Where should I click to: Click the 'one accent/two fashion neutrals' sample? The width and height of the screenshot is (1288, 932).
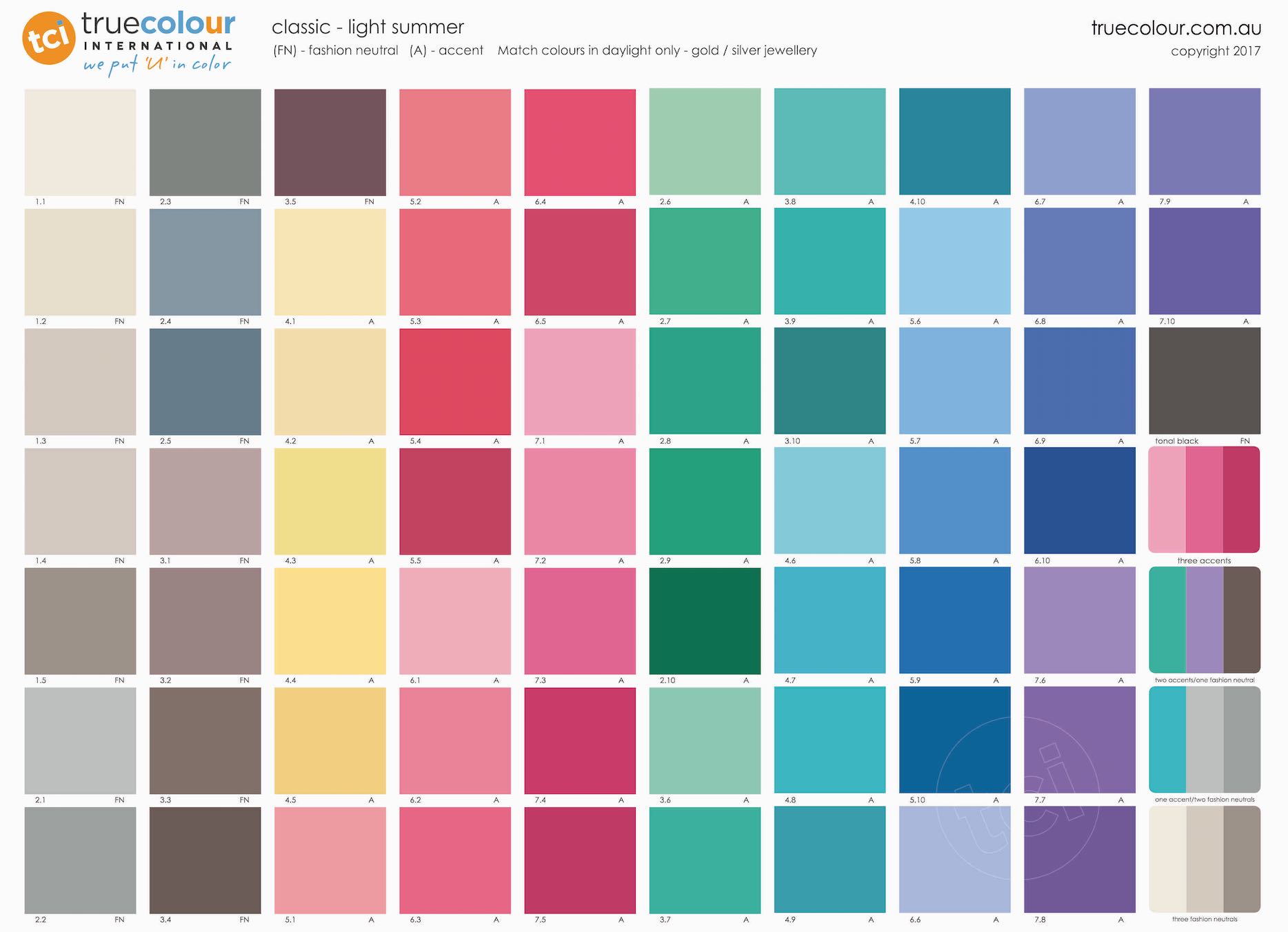(1204, 740)
